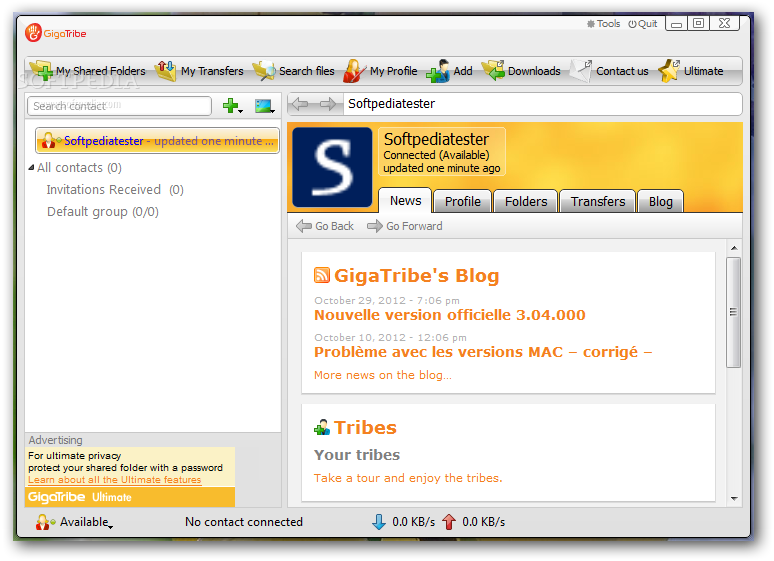Image resolution: width=774 pixels, height=561 pixels.
Task: Open My Transfers from toolbar
Action: (199, 71)
